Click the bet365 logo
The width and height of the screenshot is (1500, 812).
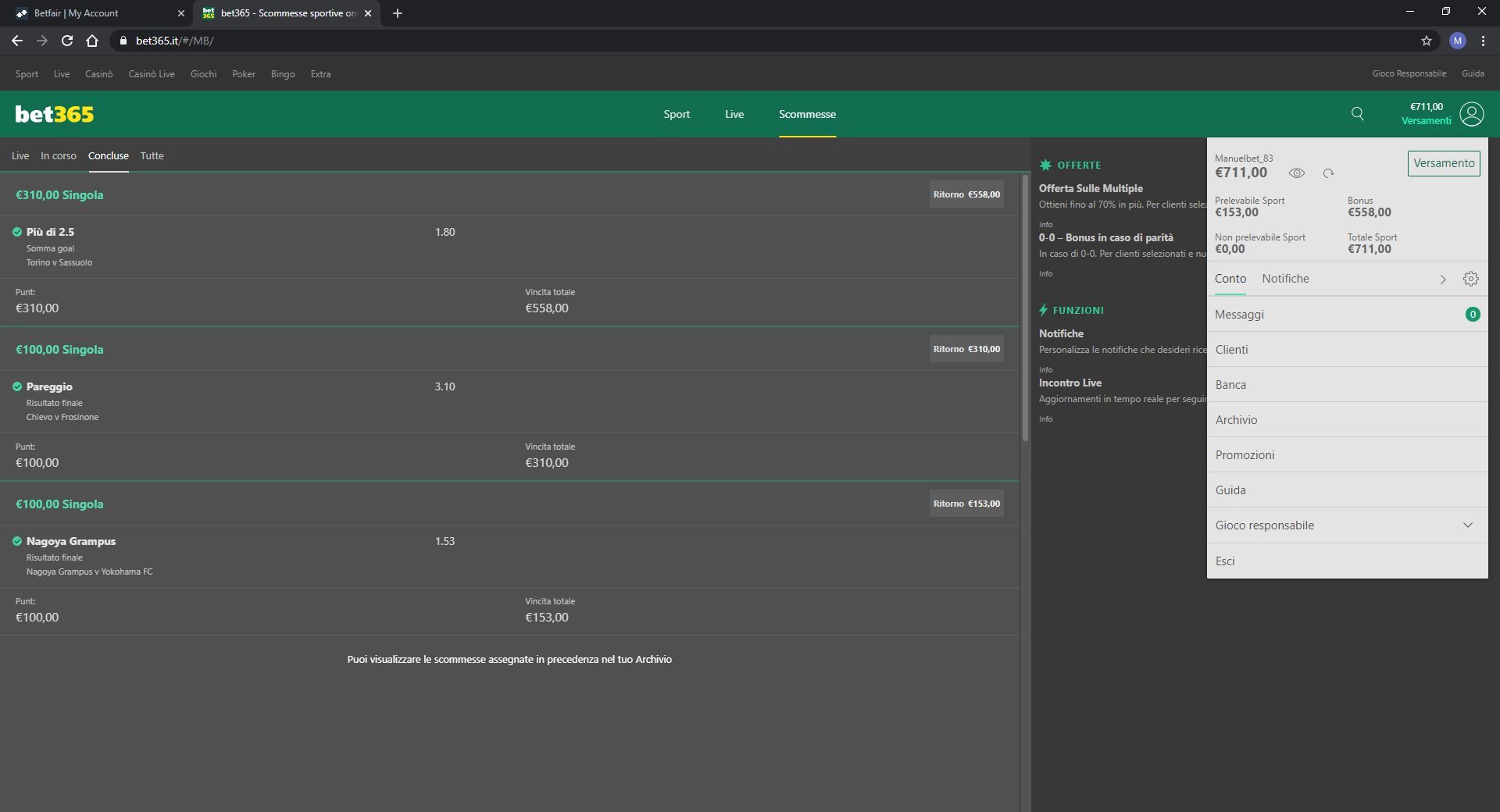[55, 114]
